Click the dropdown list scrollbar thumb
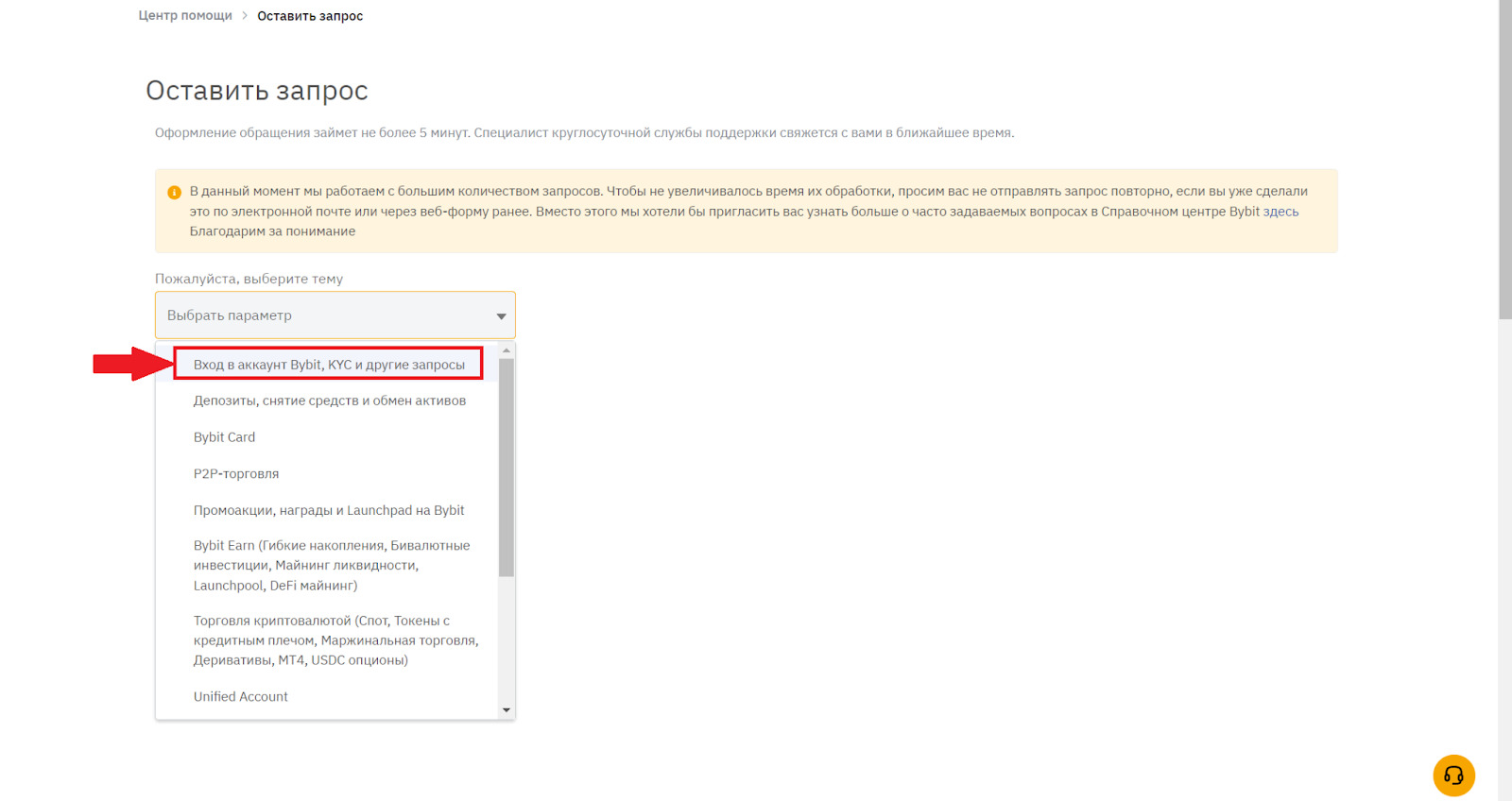The image size is (1512, 801). [x=507, y=468]
